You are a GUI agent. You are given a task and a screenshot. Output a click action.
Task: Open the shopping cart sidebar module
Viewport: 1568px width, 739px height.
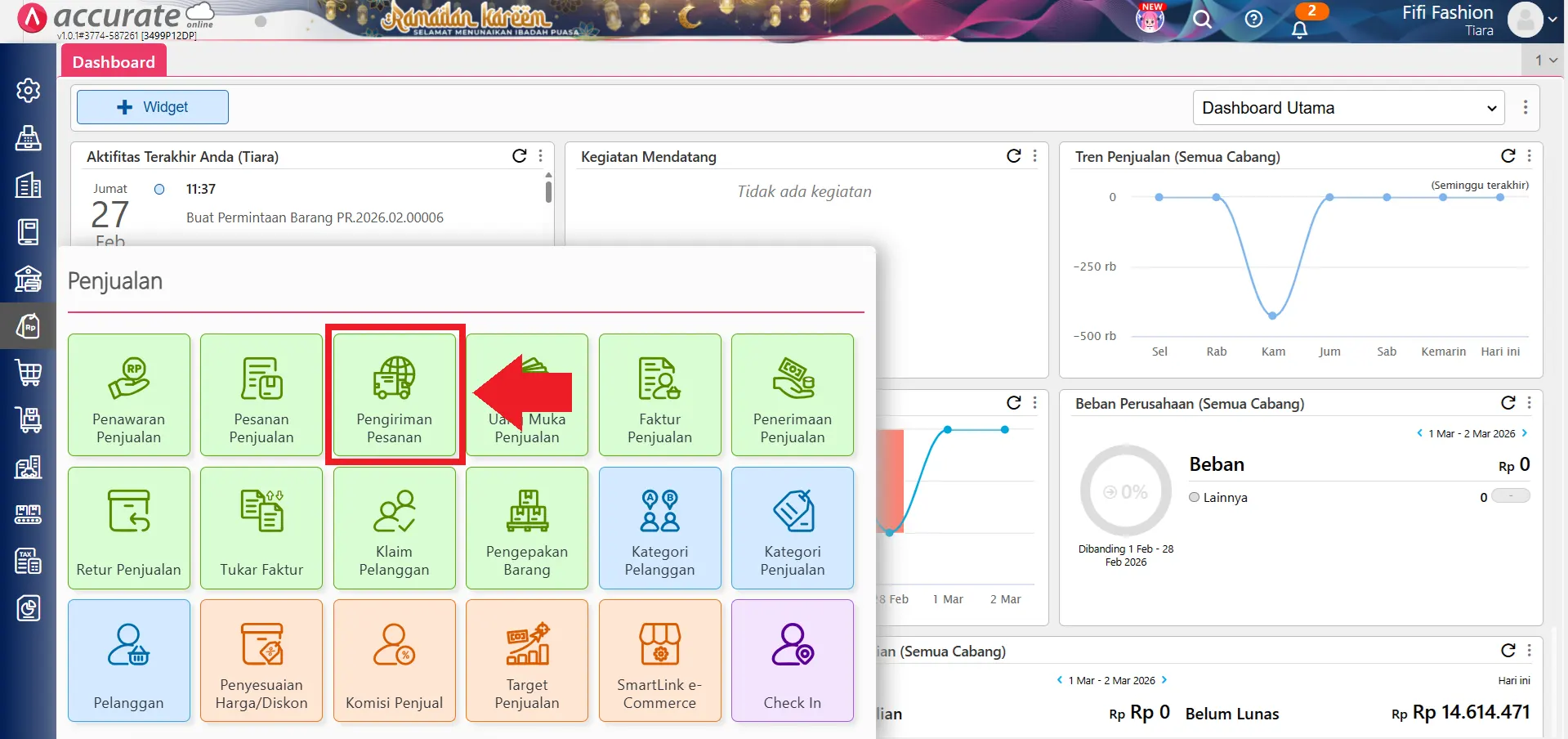tap(29, 374)
